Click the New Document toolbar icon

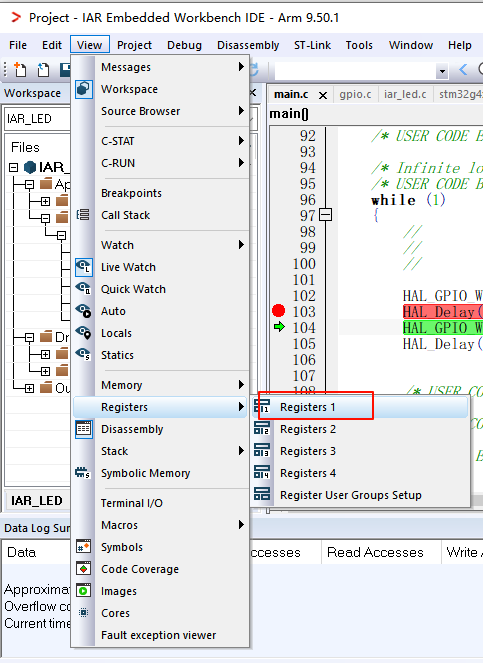coord(19,69)
